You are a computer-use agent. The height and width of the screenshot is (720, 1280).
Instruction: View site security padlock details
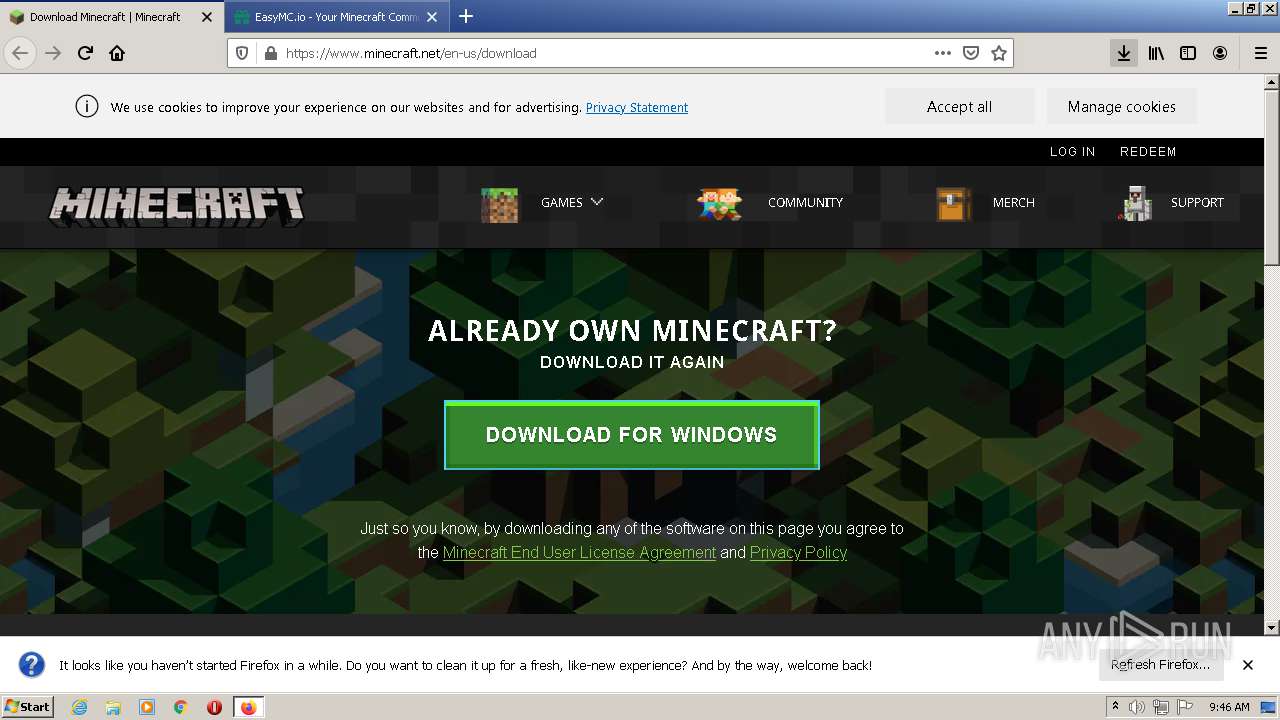(x=269, y=53)
